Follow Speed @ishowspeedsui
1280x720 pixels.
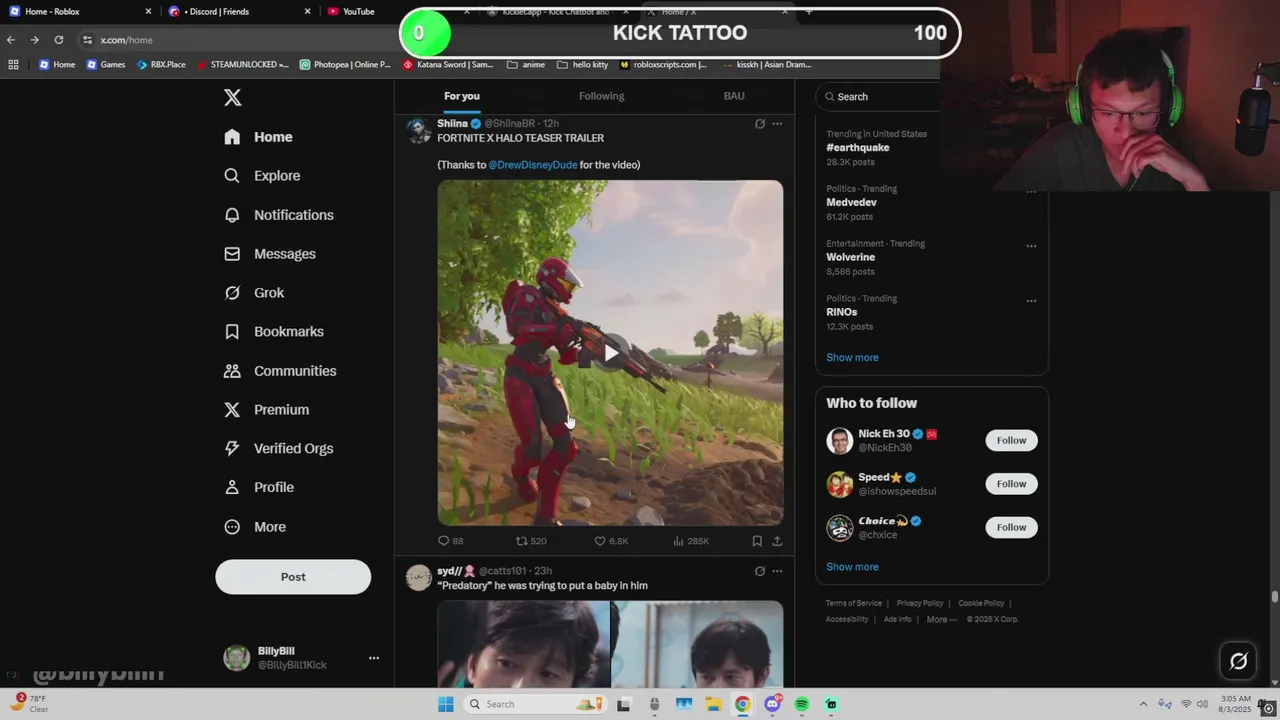tap(1011, 484)
